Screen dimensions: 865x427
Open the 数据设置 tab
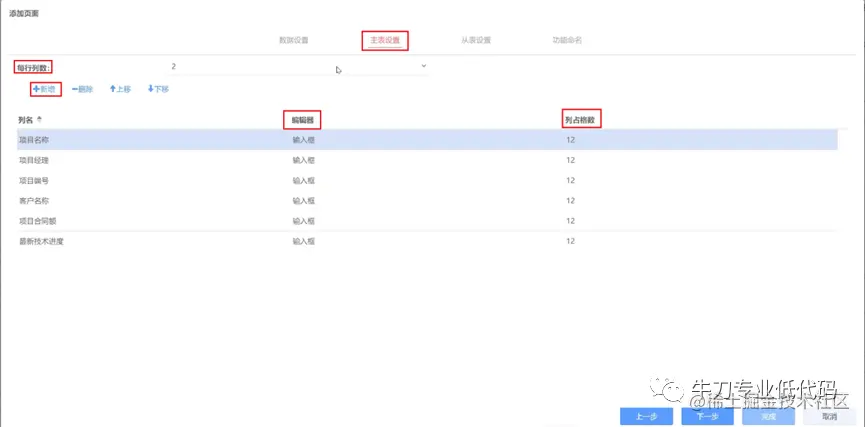[293, 40]
